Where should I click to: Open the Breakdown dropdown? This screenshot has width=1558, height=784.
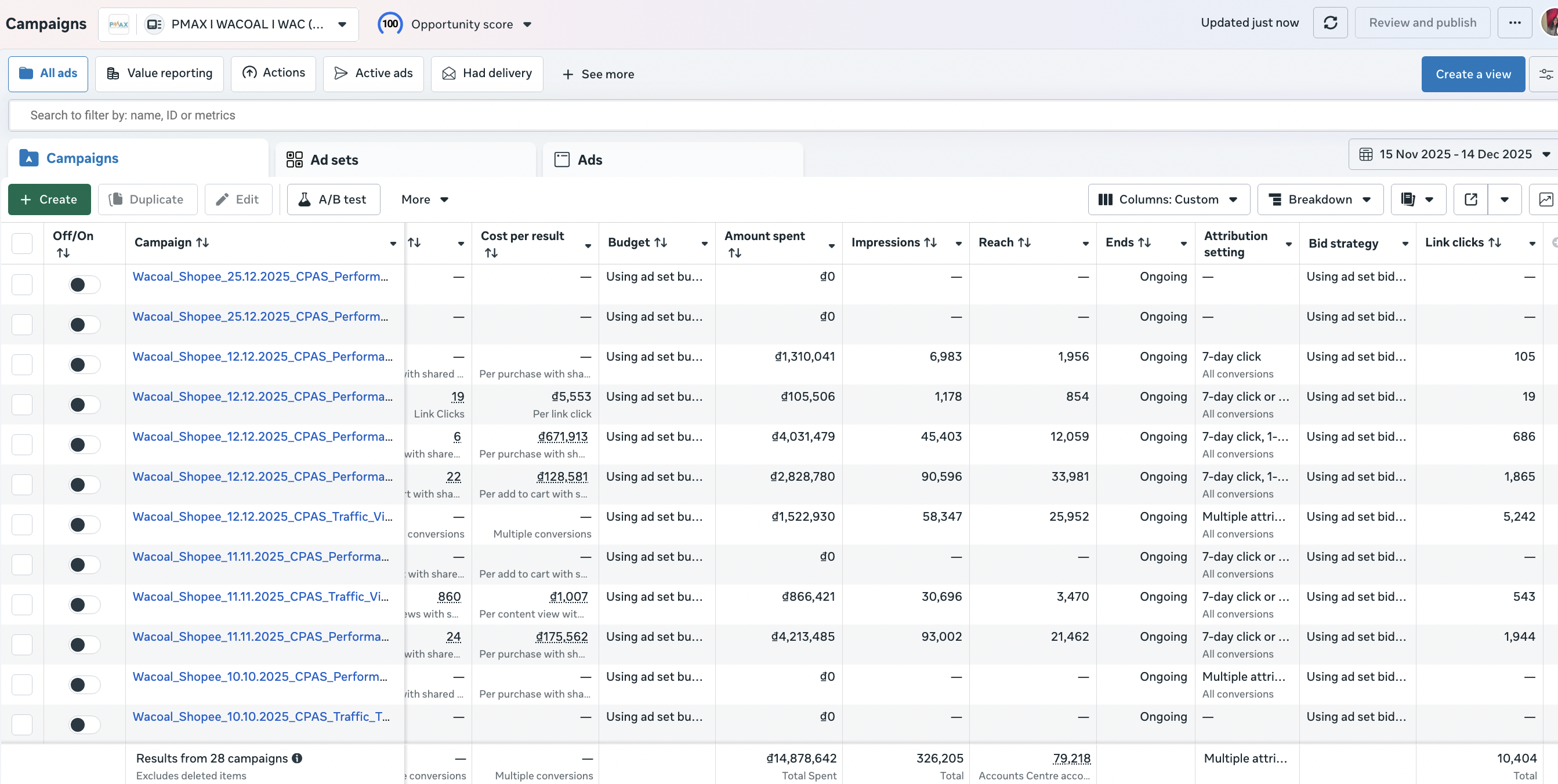point(1320,199)
